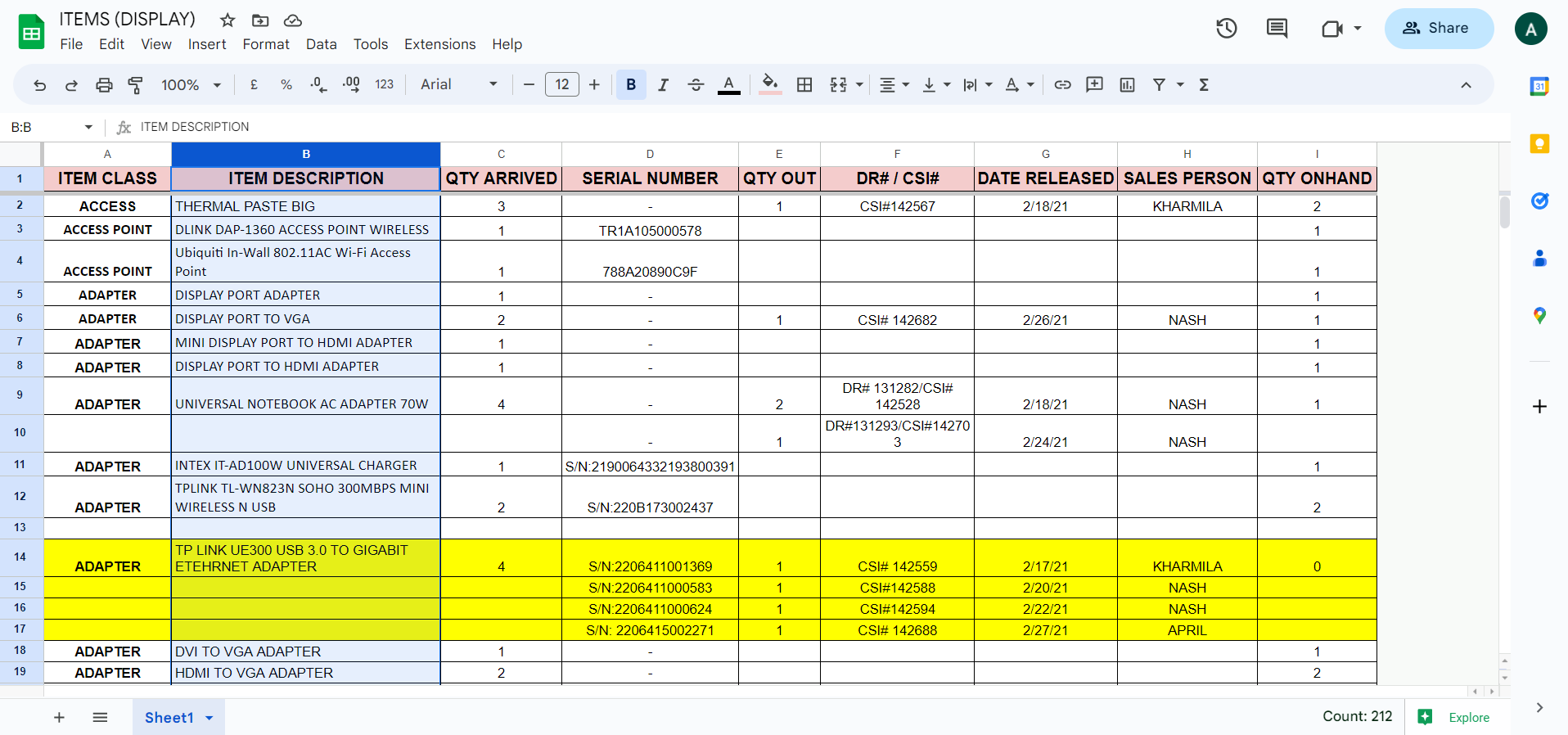
Task: Print the spreadsheet using printer icon
Action: [x=104, y=85]
